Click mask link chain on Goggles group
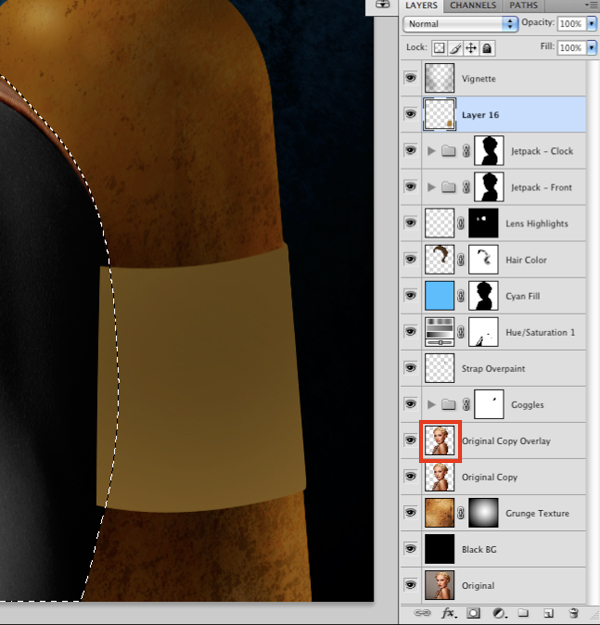 tap(466, 405)
